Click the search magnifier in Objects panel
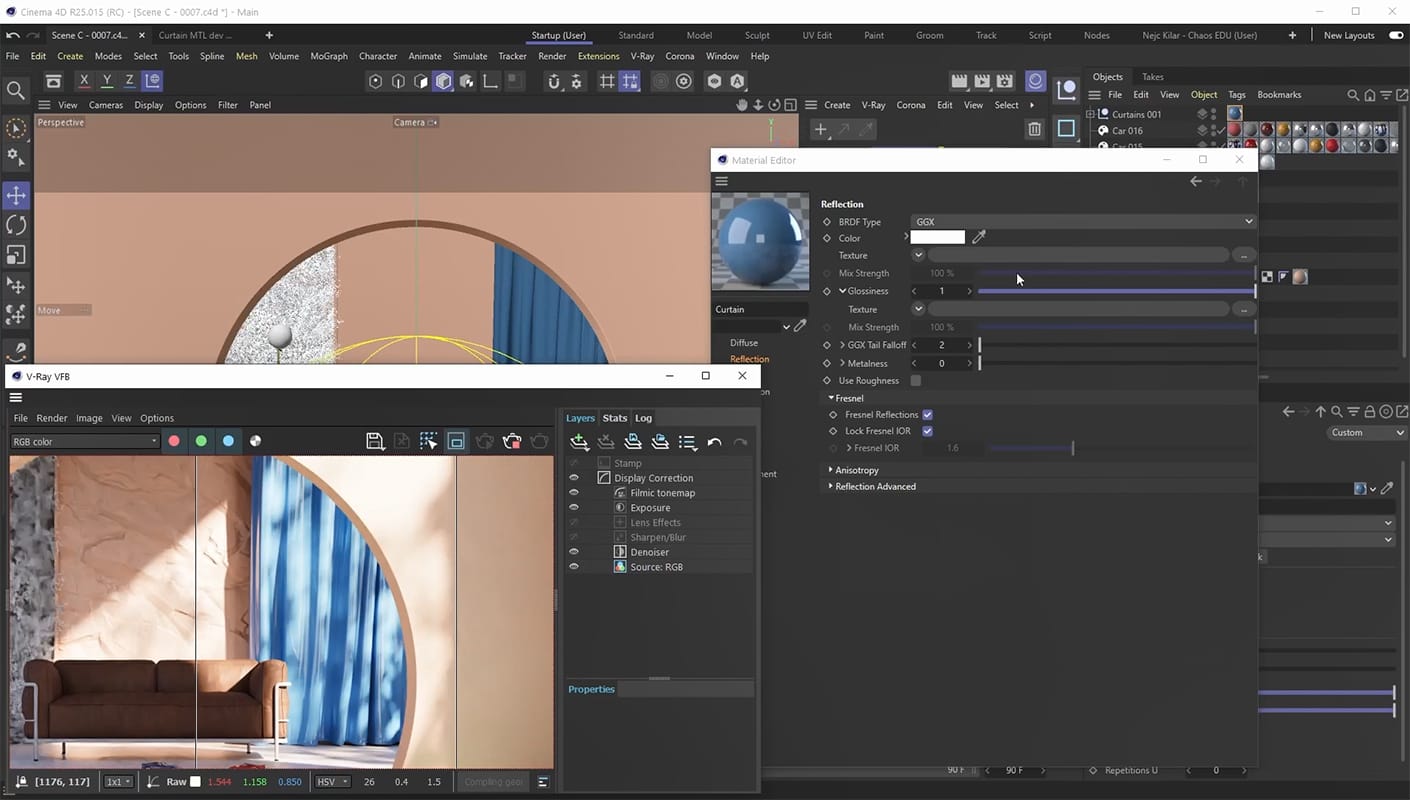The image size is (1410, 800). (1353, 95)
